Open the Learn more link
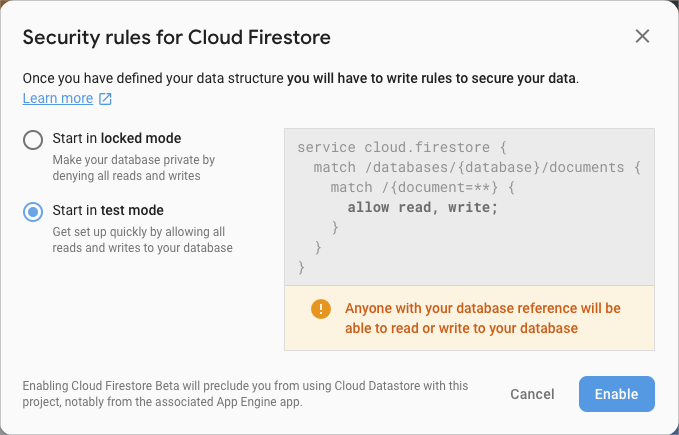679x435 pixels. pos(58,98)
